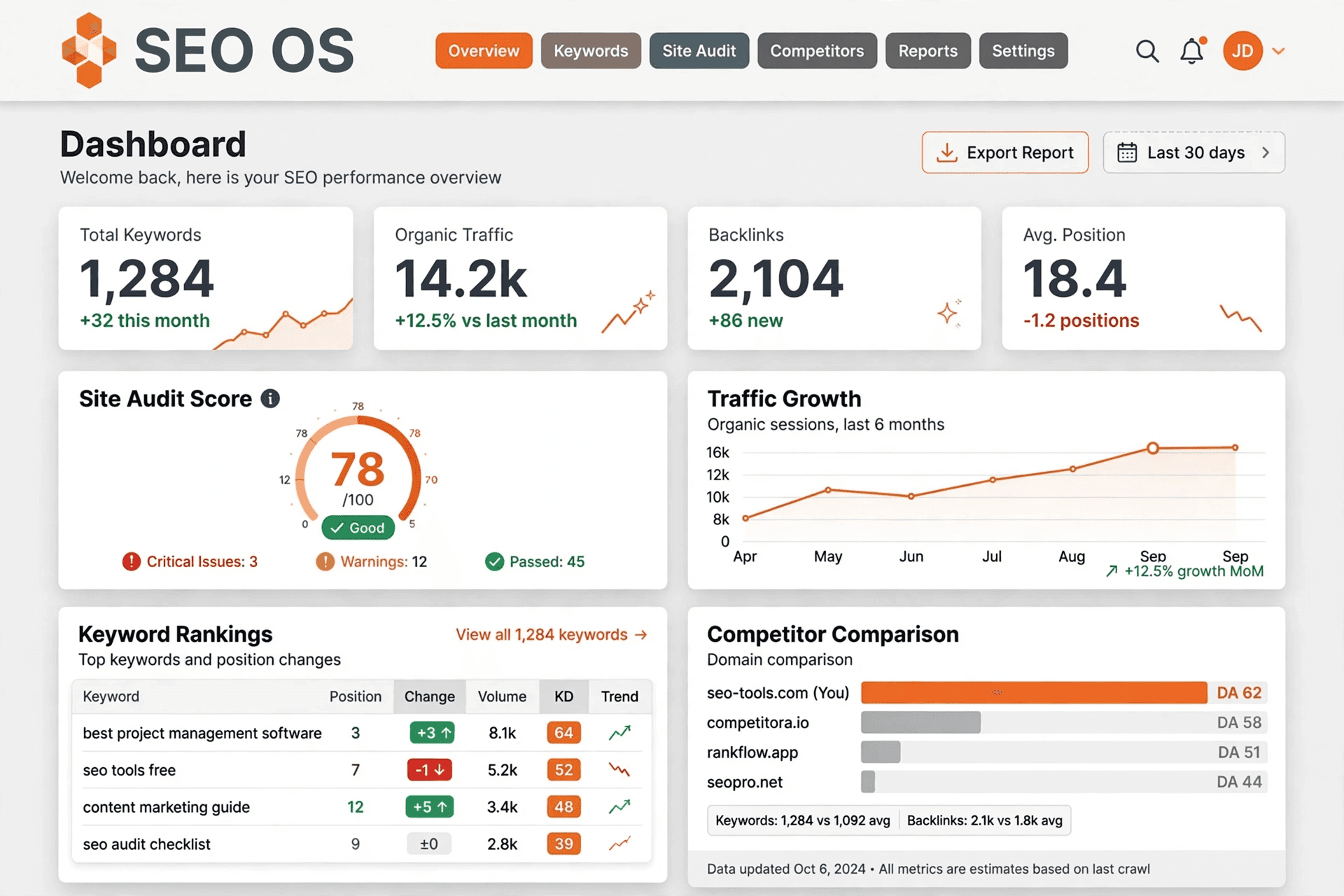Switch to the Overview tab
Screen dimensions: 1344x896
(x=484, y=50)
